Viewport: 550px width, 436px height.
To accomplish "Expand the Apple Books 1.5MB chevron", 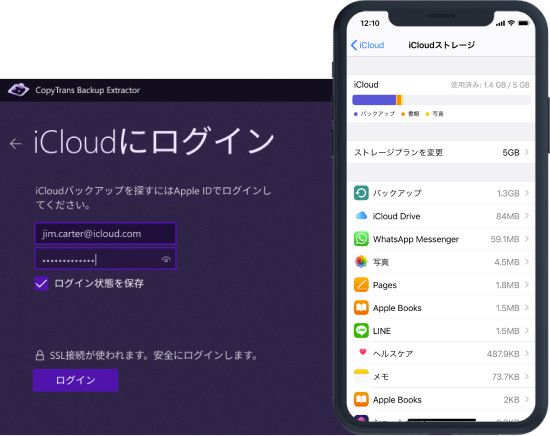I will point(527,308).
